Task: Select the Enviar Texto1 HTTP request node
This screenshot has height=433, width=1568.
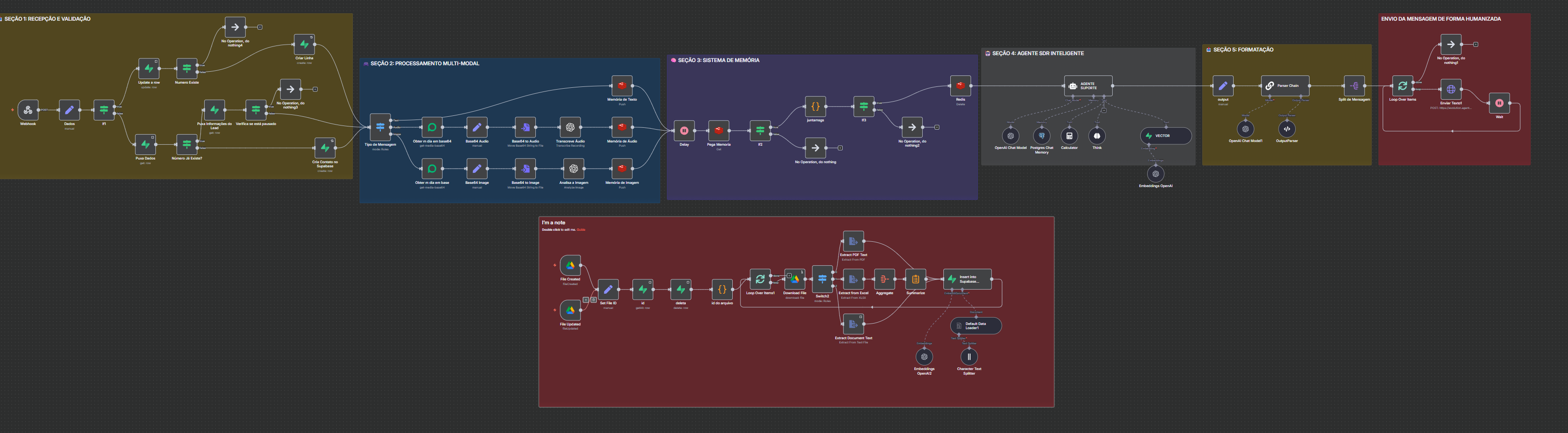Action: tap(1451, 89)
